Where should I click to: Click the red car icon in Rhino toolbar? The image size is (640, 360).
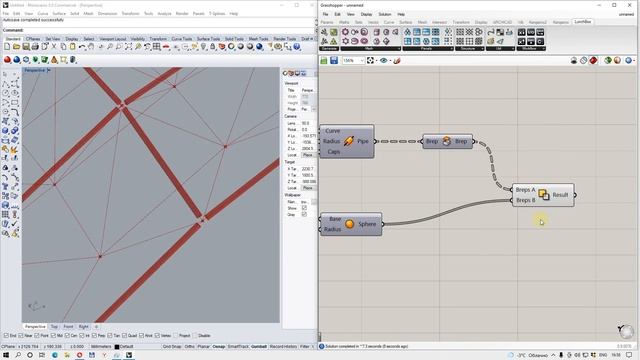point(166,47)
